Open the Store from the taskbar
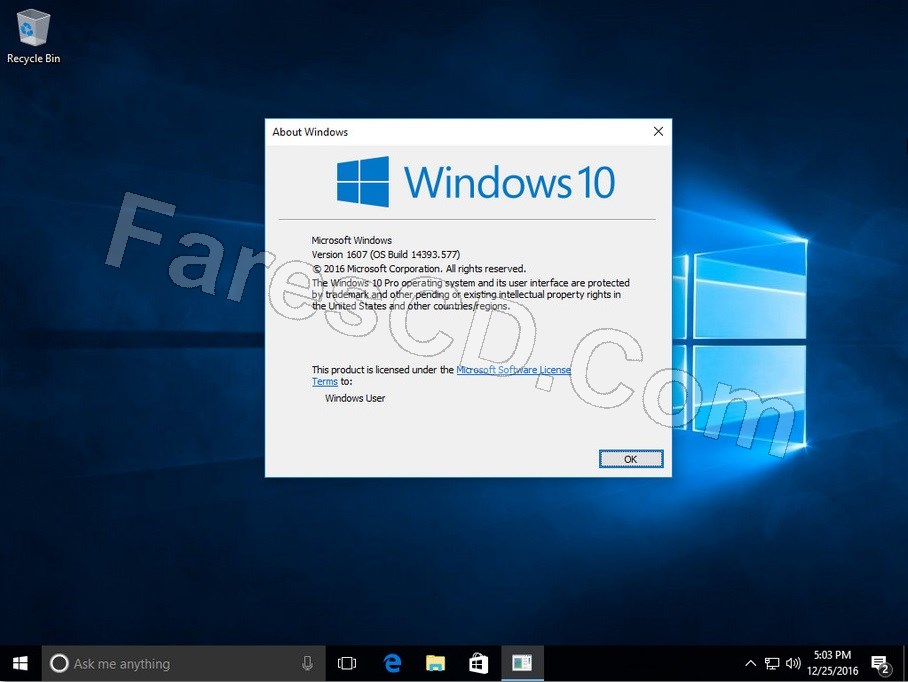 (478, 663)
